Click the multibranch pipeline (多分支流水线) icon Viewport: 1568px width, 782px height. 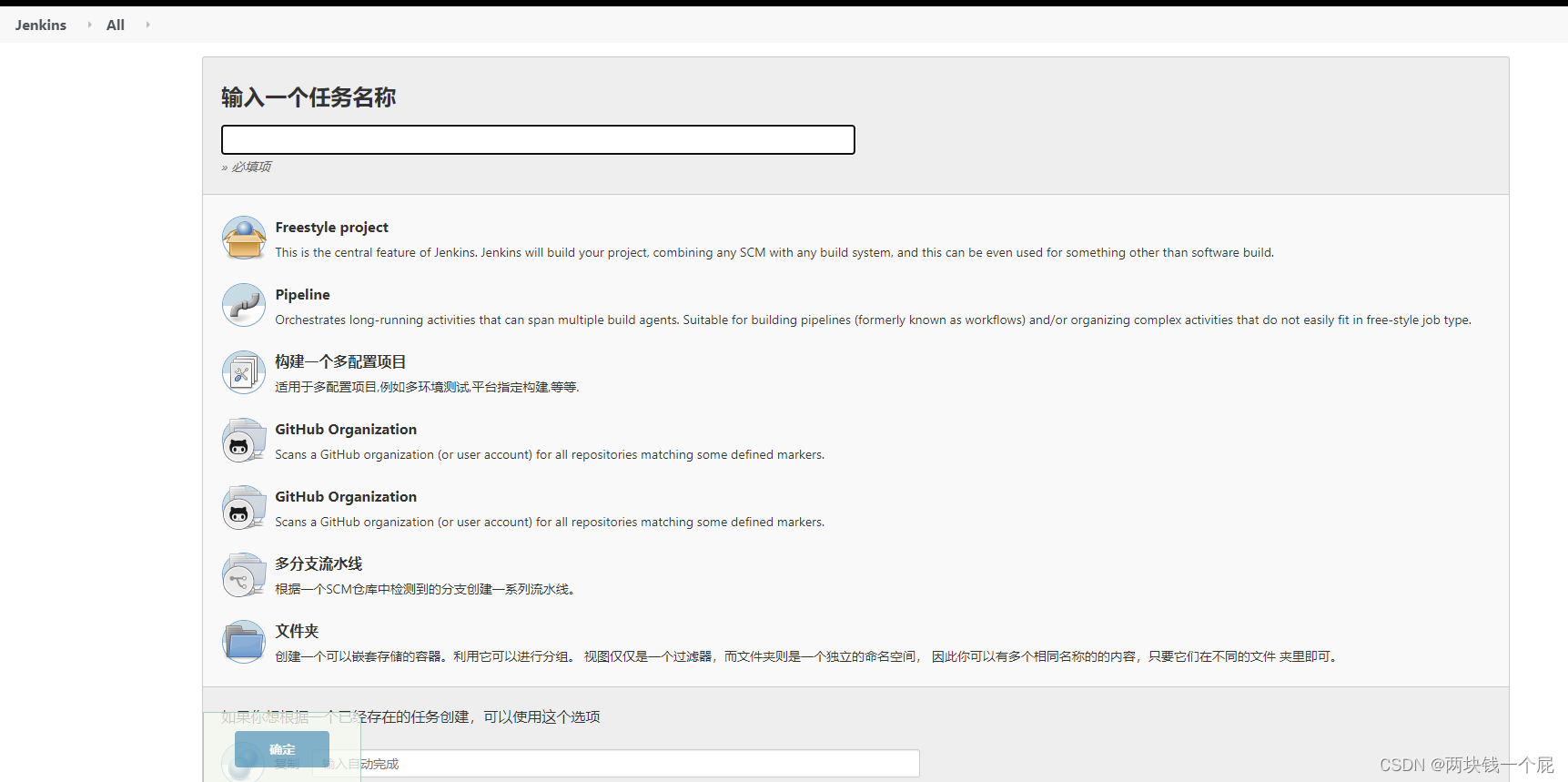[x=244, y=574]
